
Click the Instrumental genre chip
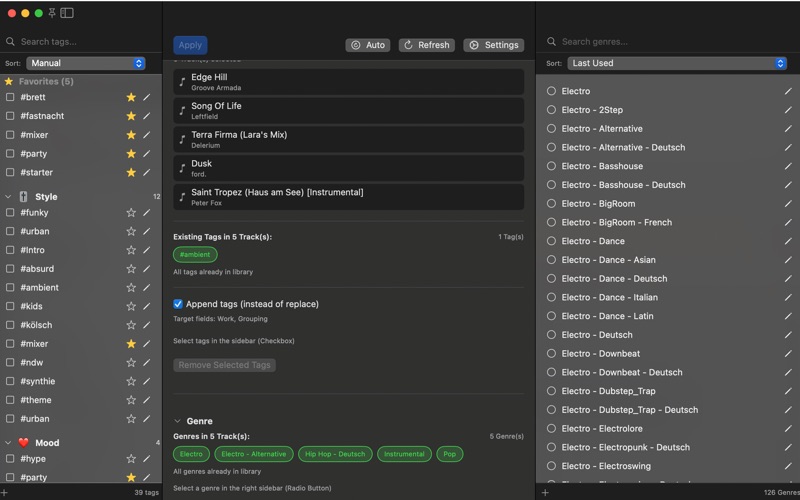point(404,454)
